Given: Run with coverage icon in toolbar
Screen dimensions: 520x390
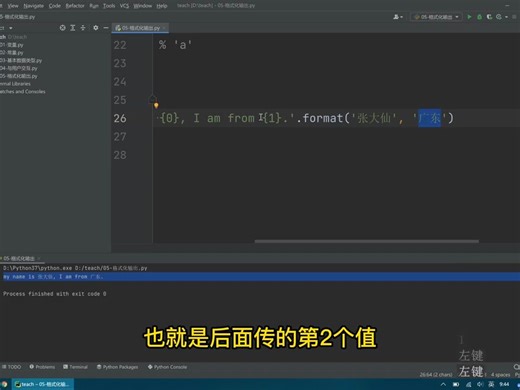Looking at the screenshot, I should click(x=489, y=17).
